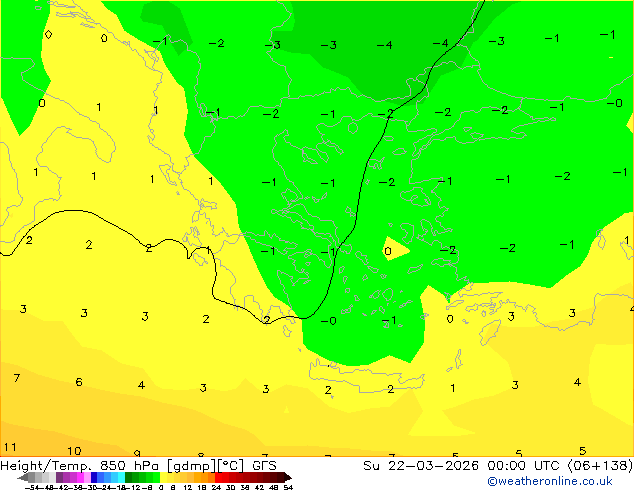Click the "24" label under the color scale
Image resolution: width=634 pixels, height=490 pixels.
click(x=216, y=488)
